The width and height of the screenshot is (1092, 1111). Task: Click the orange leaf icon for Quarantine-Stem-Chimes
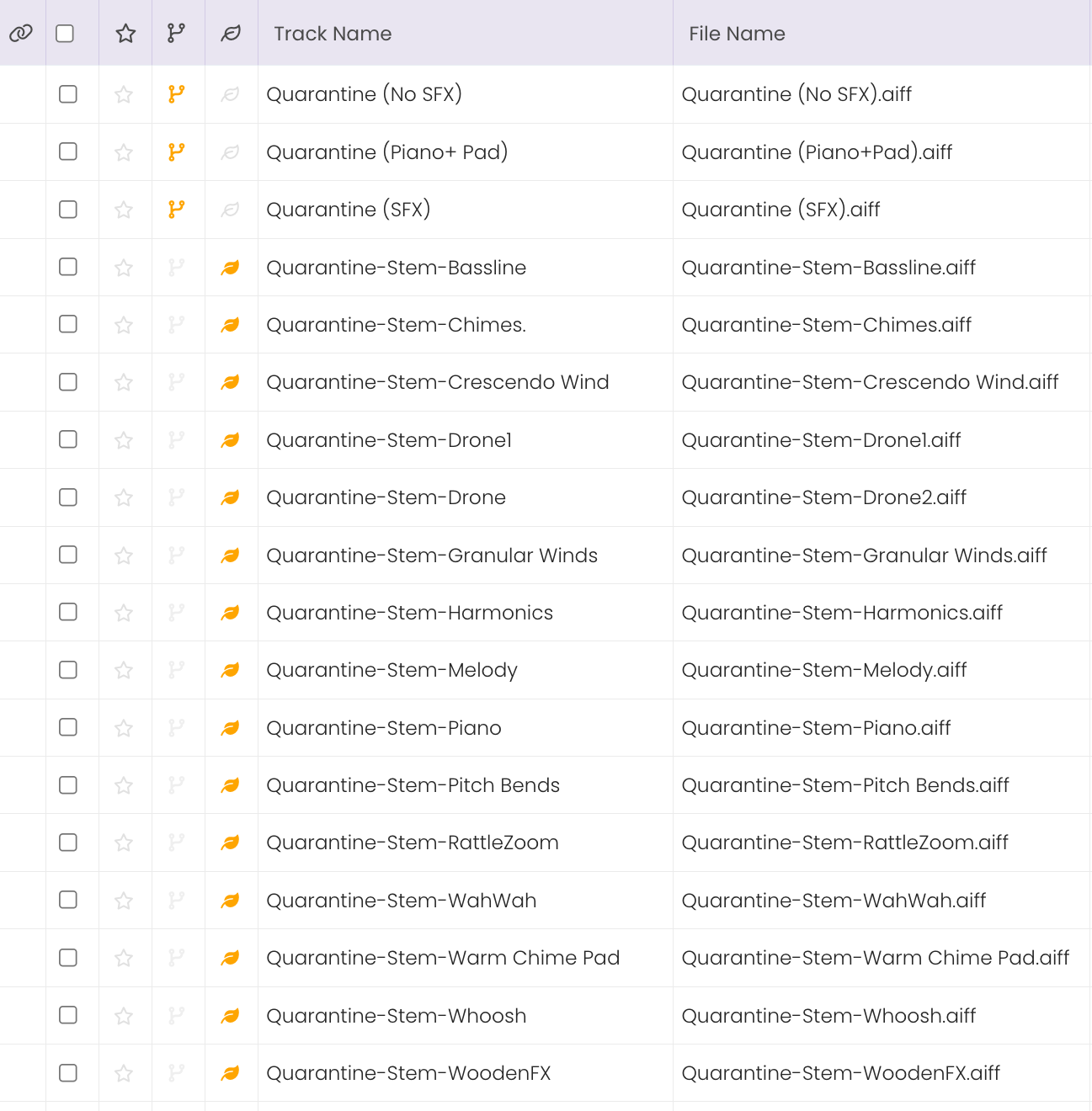coord(230,325)
